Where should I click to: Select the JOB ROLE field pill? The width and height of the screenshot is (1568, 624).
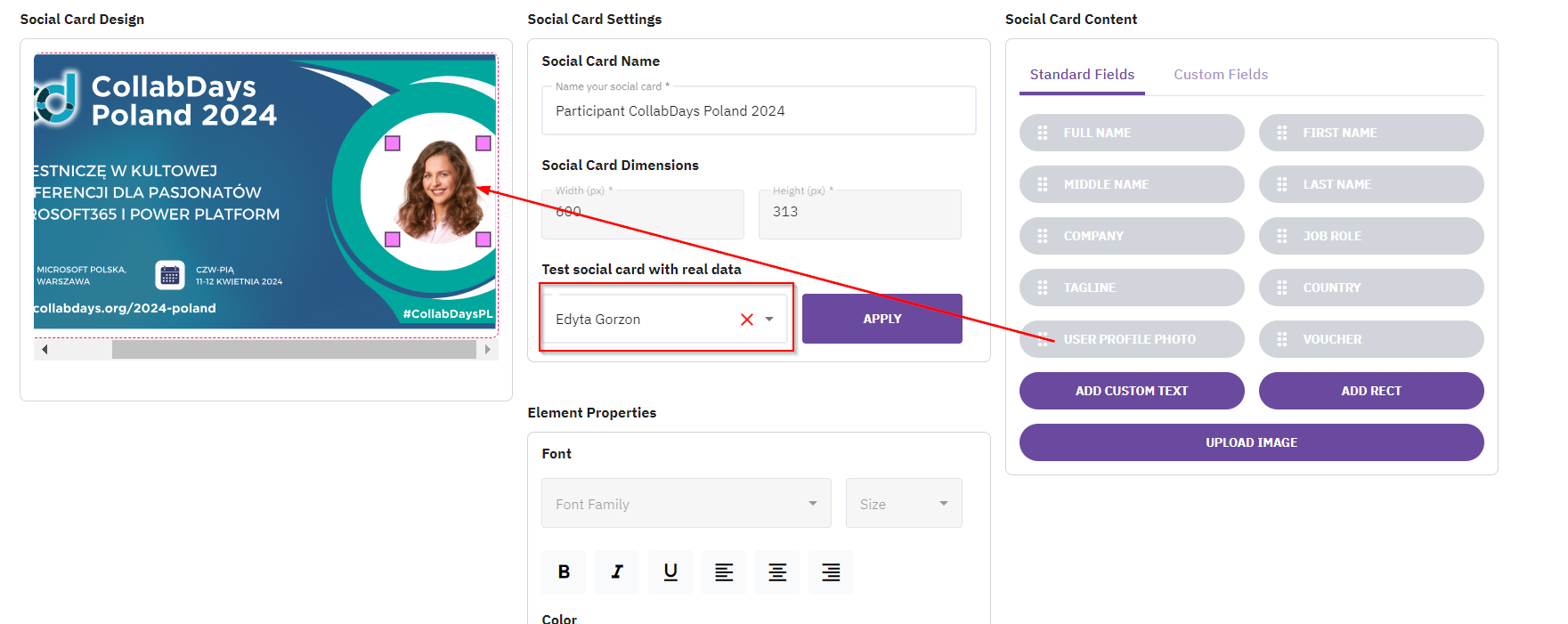point(1371,236)
